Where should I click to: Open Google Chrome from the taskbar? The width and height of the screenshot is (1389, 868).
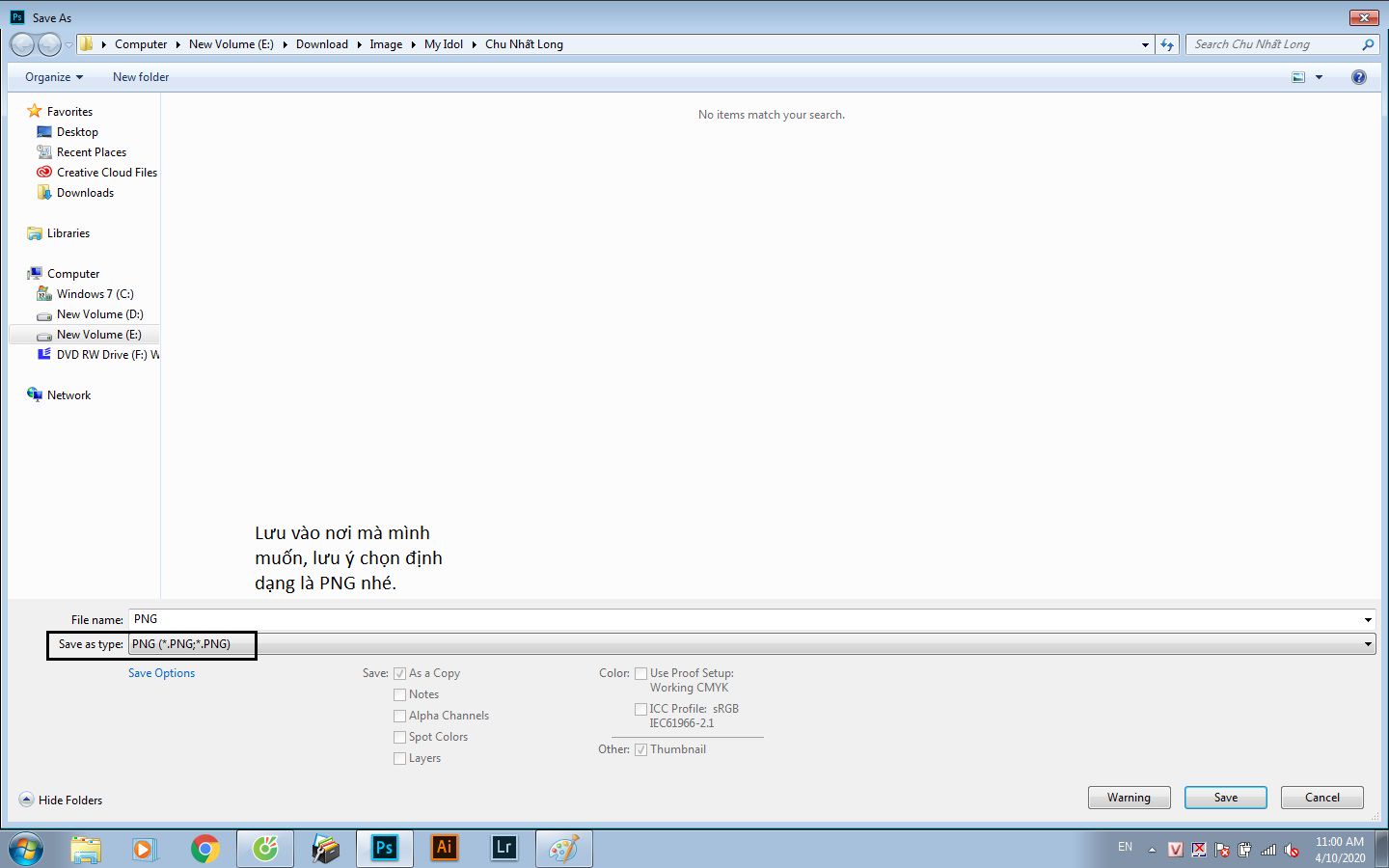pyautogui.click(x=204, y=849)
